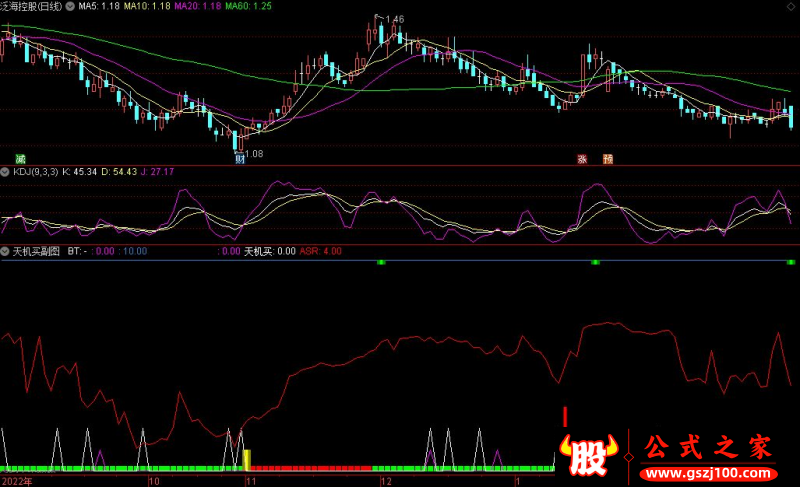
Task: Click first green signal dot on 天机买 panel
Action: [381, 262]
